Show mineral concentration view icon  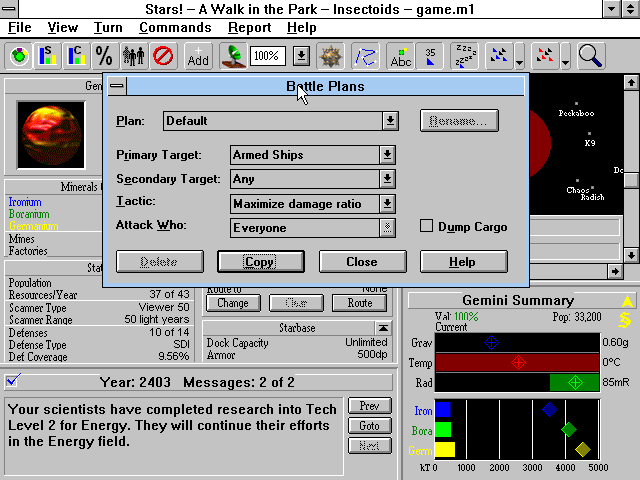pos(76,56)
